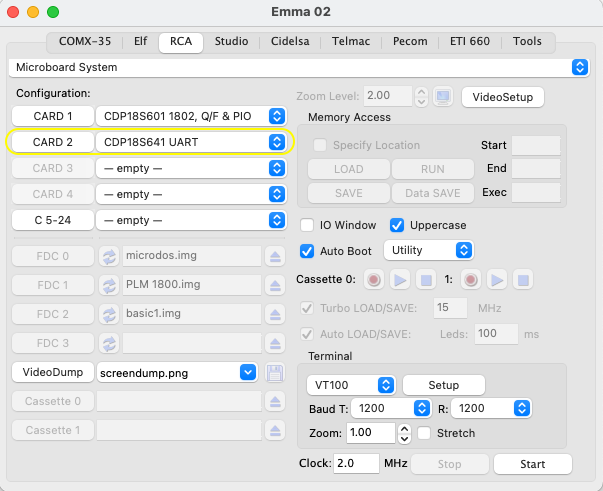Eject the basic1.img disk from FDC 2
This screenshot has width=603, height=491.
click(x=275, y=314)
